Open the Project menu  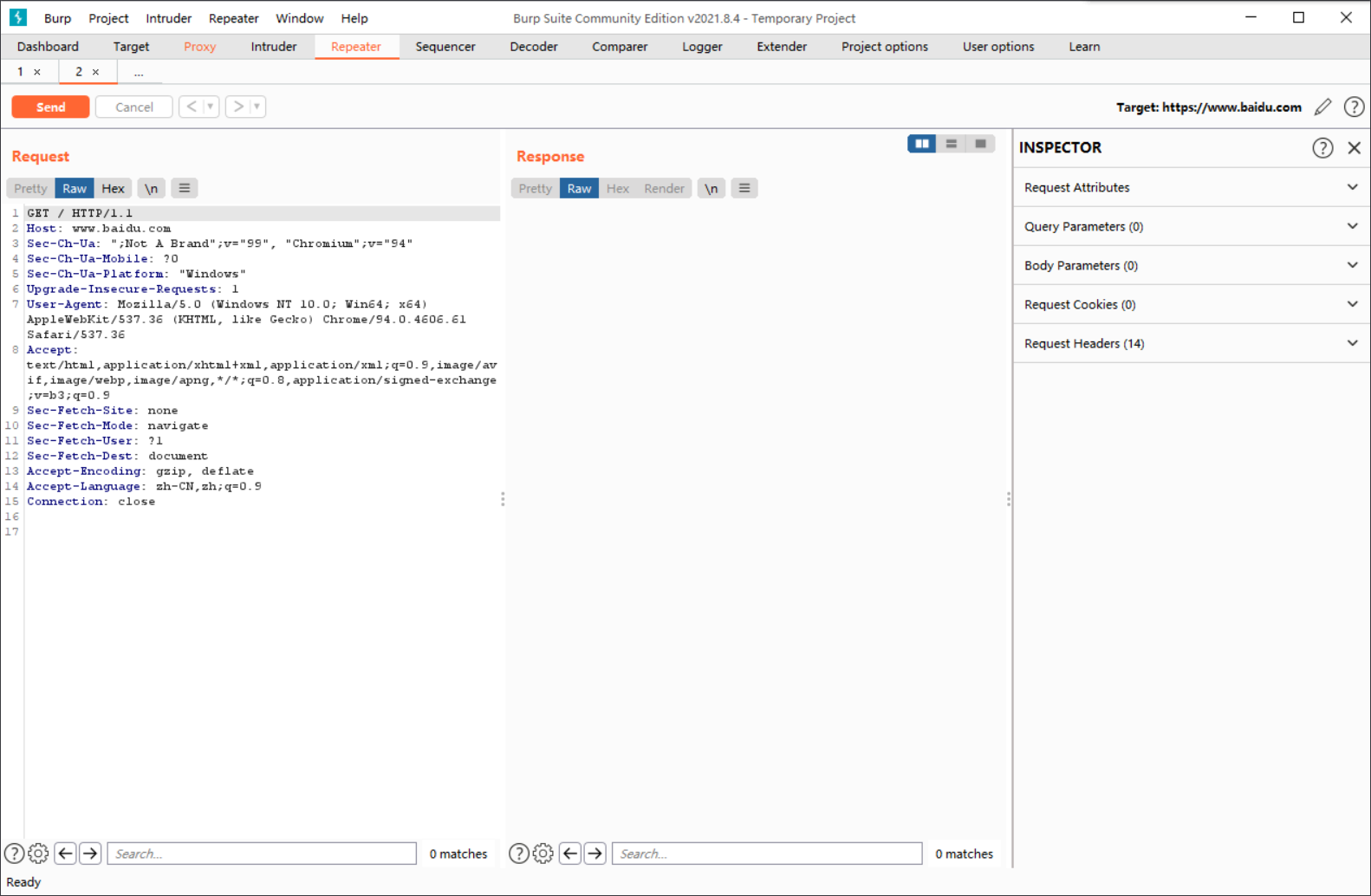pyautogui.click(x=108, y=18)
